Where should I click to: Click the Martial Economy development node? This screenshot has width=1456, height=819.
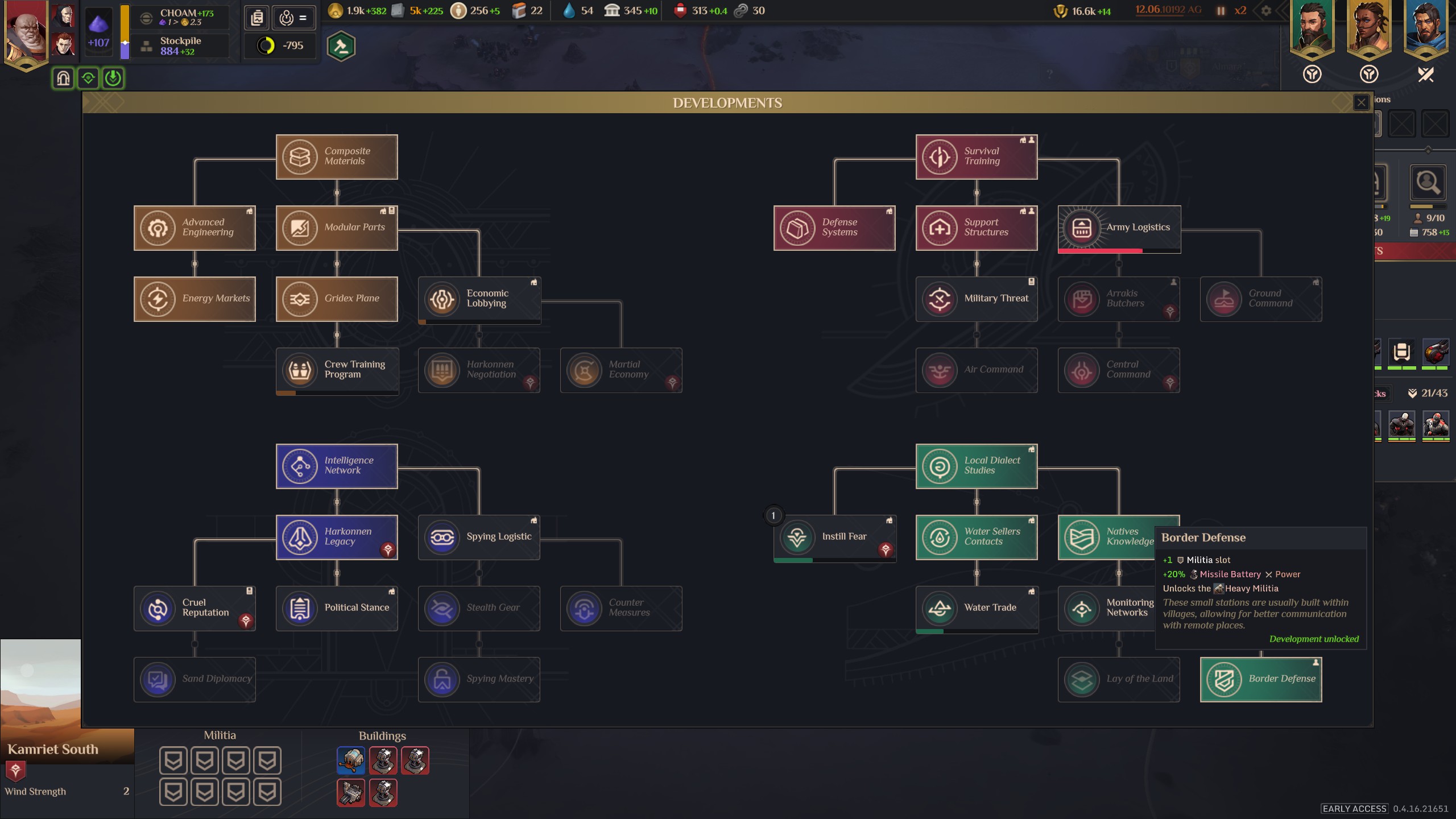click(x=621, y=370)
